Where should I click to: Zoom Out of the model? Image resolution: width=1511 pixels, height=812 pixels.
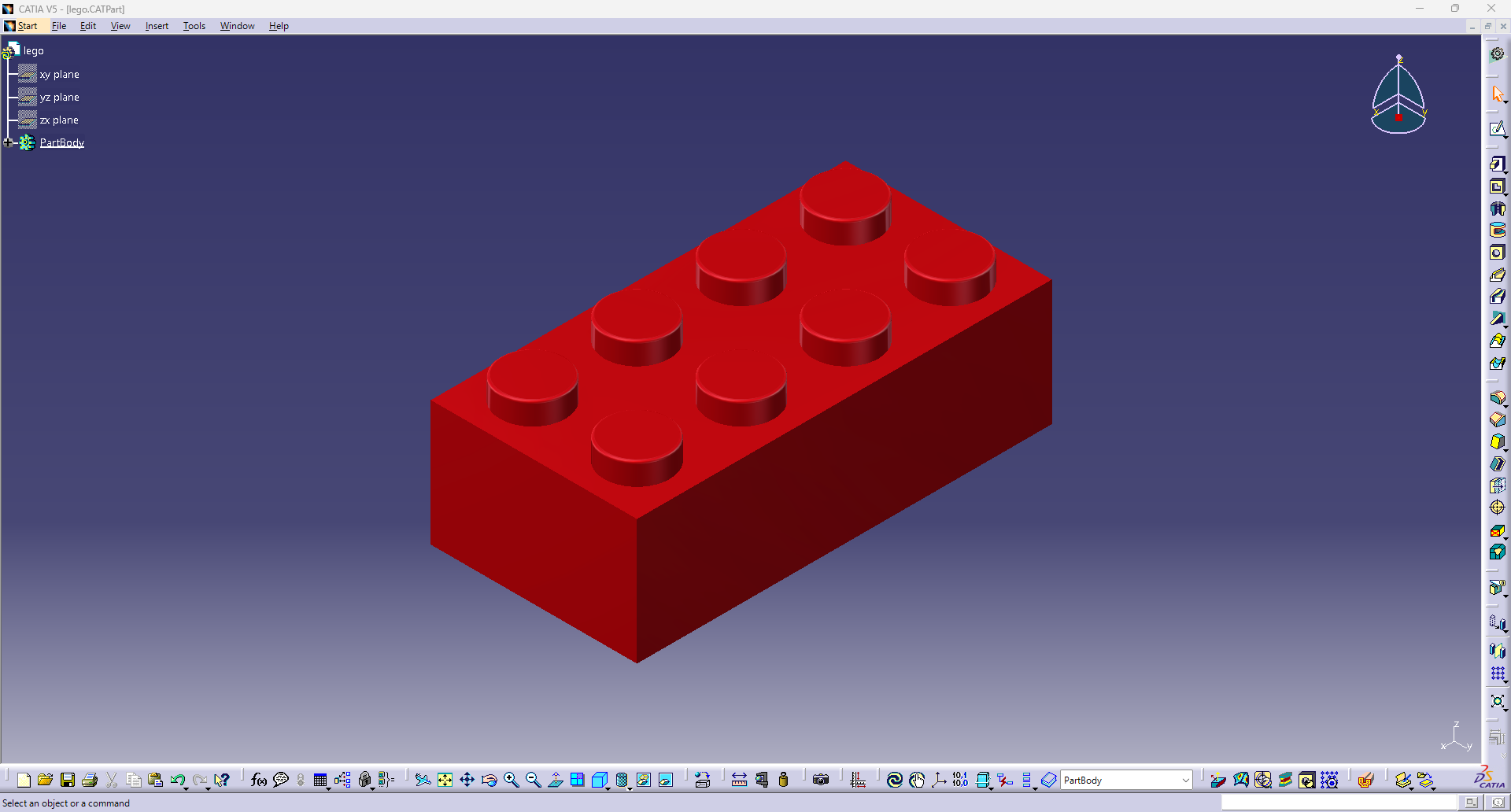(x=533, y=780)
